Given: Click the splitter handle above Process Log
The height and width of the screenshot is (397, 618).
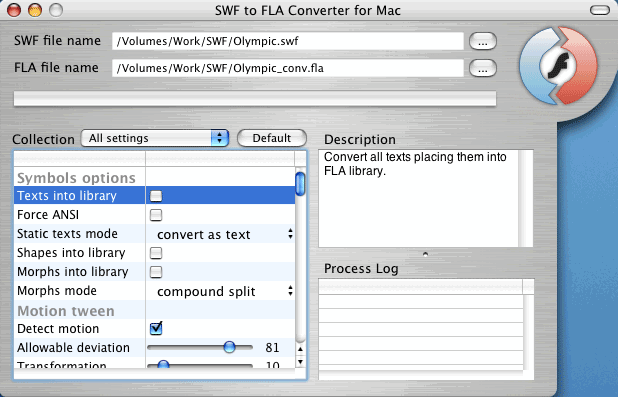Looking at the screenshot, I should tap(425, 254).
